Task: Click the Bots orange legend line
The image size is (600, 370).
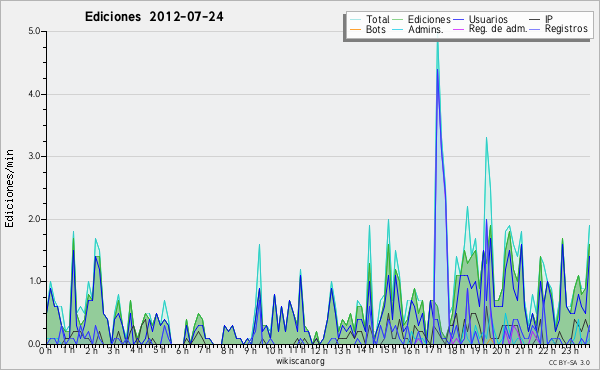Action: coord(355,29)
